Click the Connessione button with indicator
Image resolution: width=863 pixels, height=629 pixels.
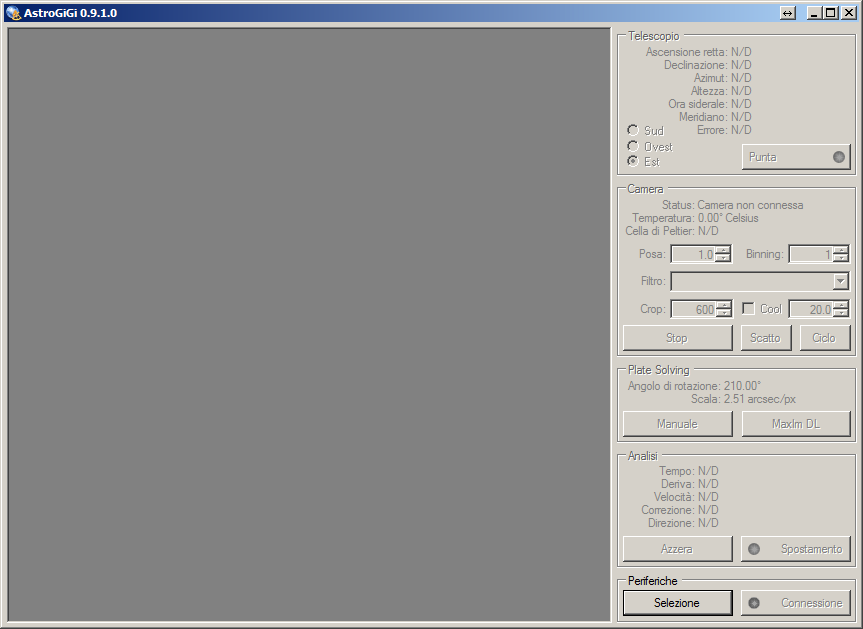[796, 603]
